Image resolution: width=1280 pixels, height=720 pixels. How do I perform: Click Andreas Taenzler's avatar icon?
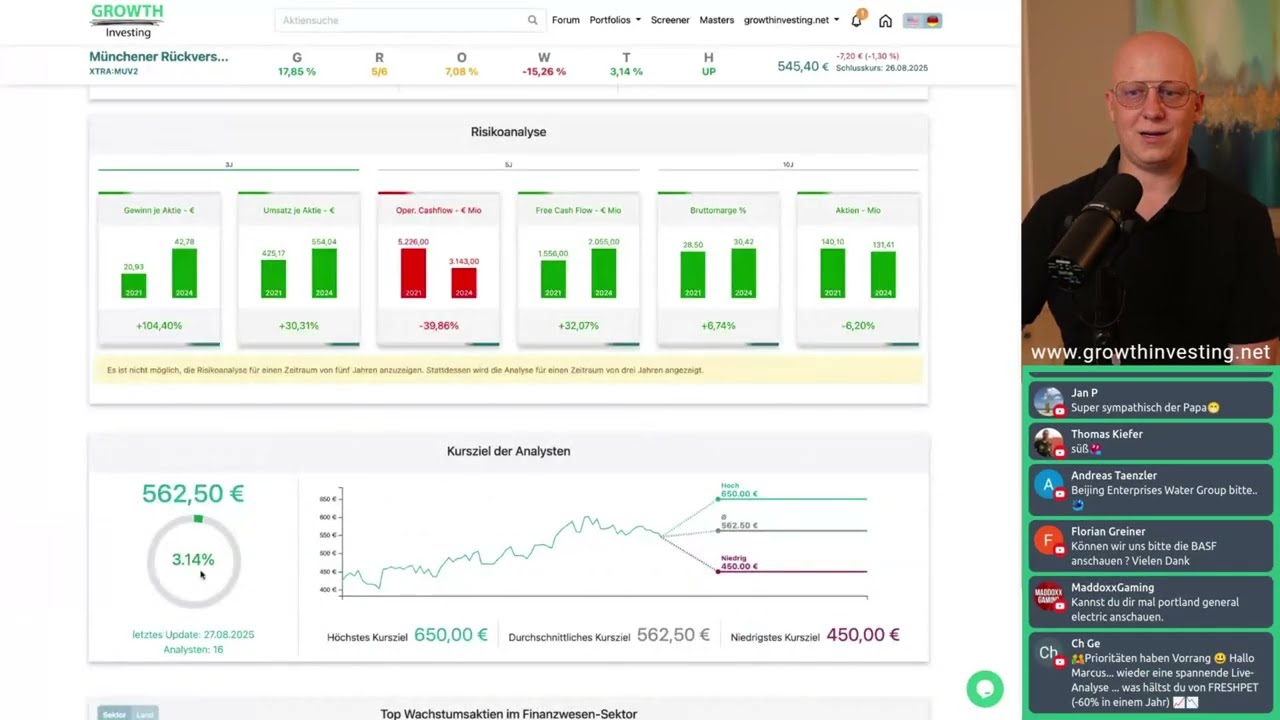(1048, 485)
